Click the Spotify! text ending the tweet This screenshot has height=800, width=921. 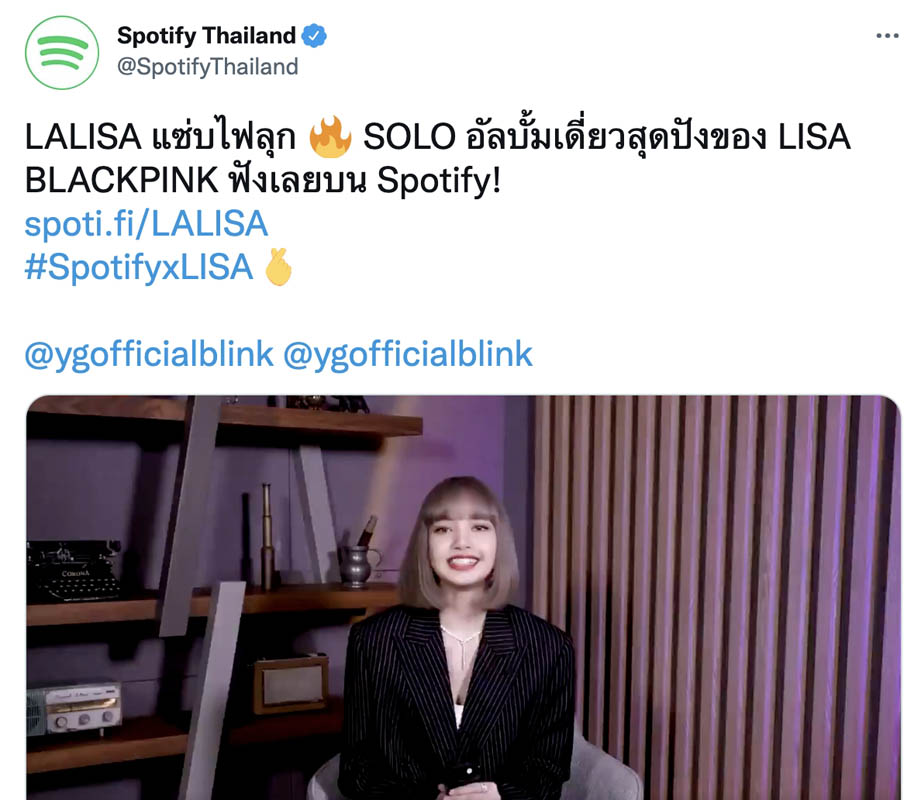[439, 180]
